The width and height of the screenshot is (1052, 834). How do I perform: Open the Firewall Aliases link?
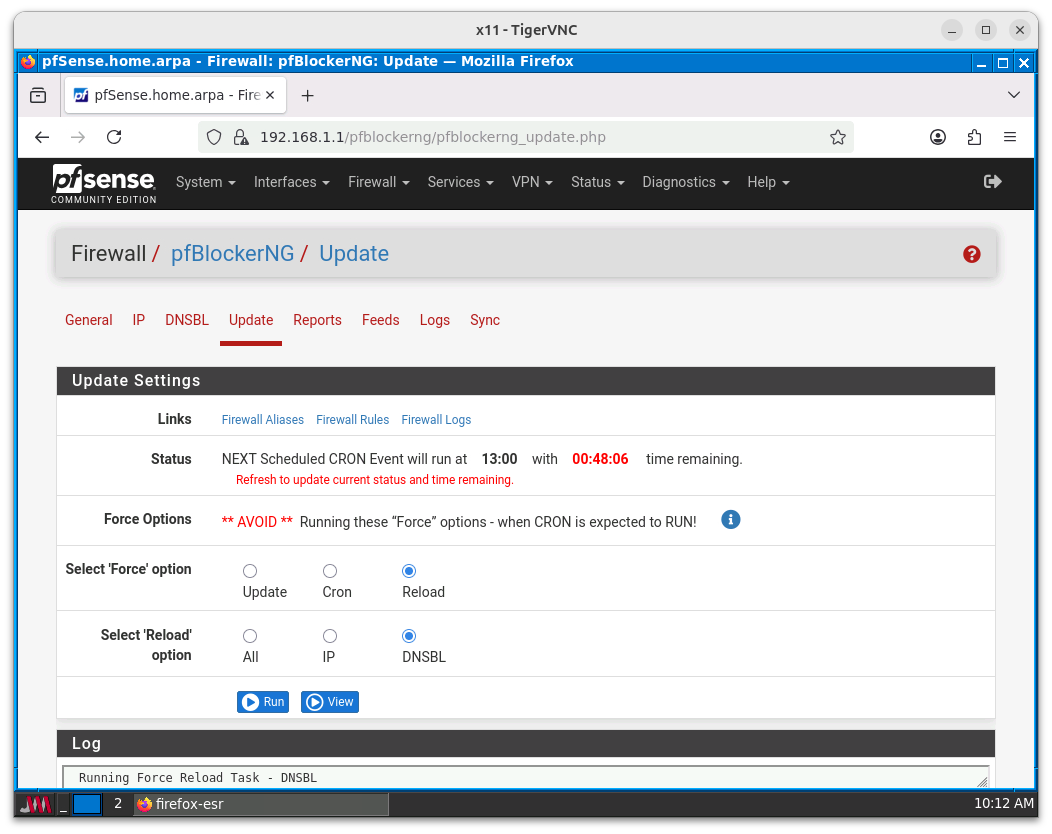[263, 419]
